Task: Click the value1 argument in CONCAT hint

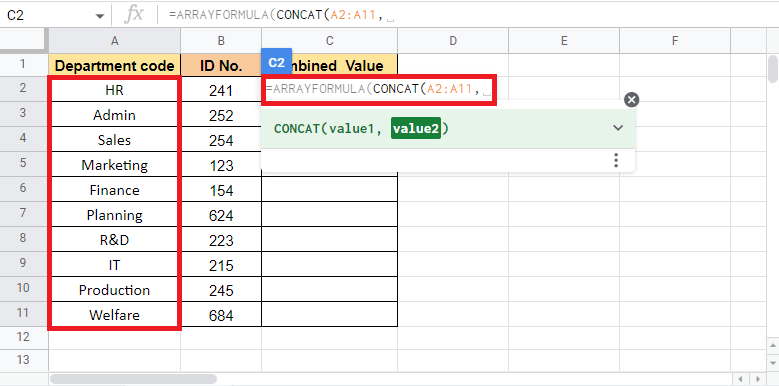Action: point(353,129)
